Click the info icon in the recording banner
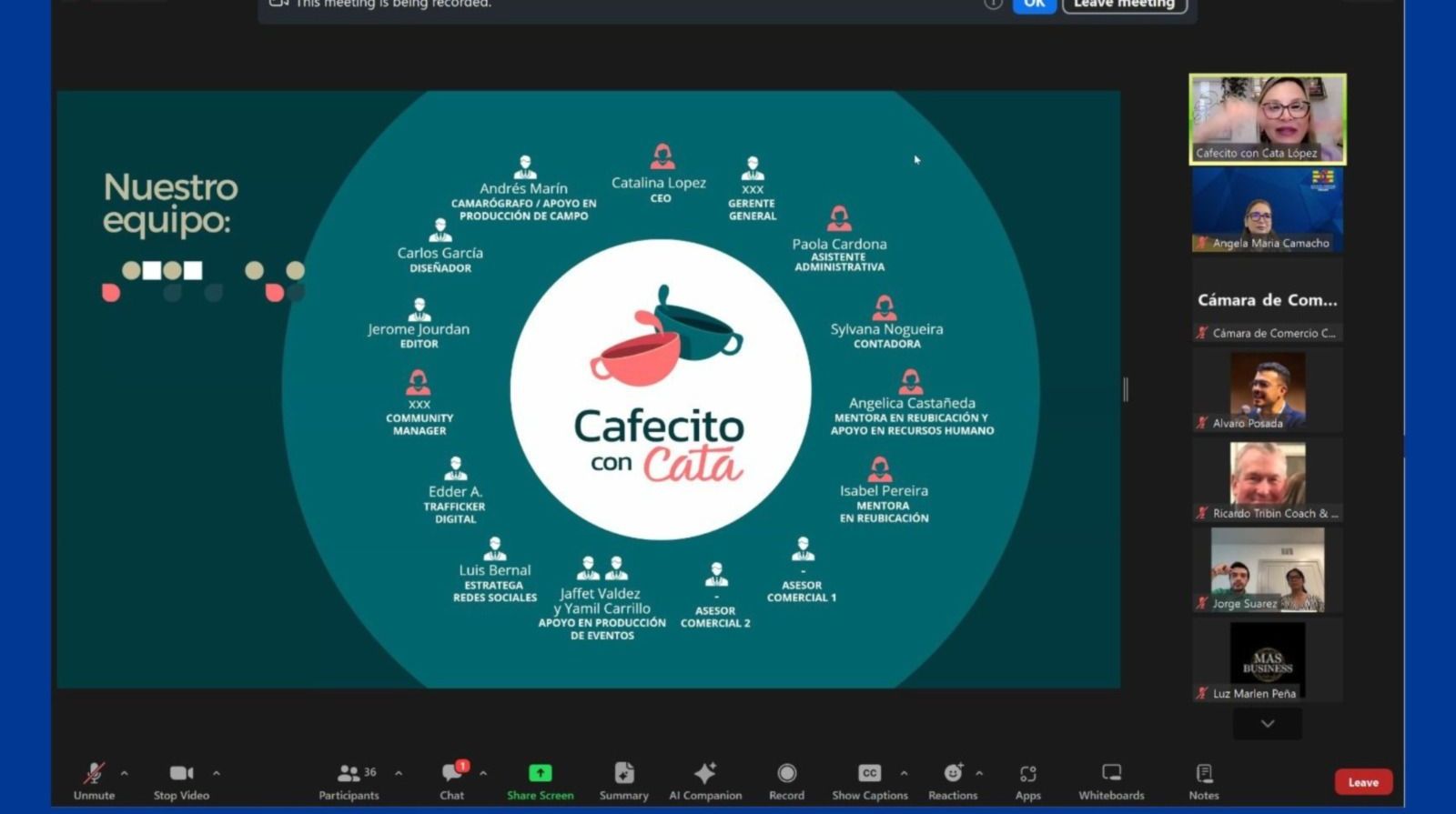The height and width of the screenshot is (814, 1456). [993, 4]
